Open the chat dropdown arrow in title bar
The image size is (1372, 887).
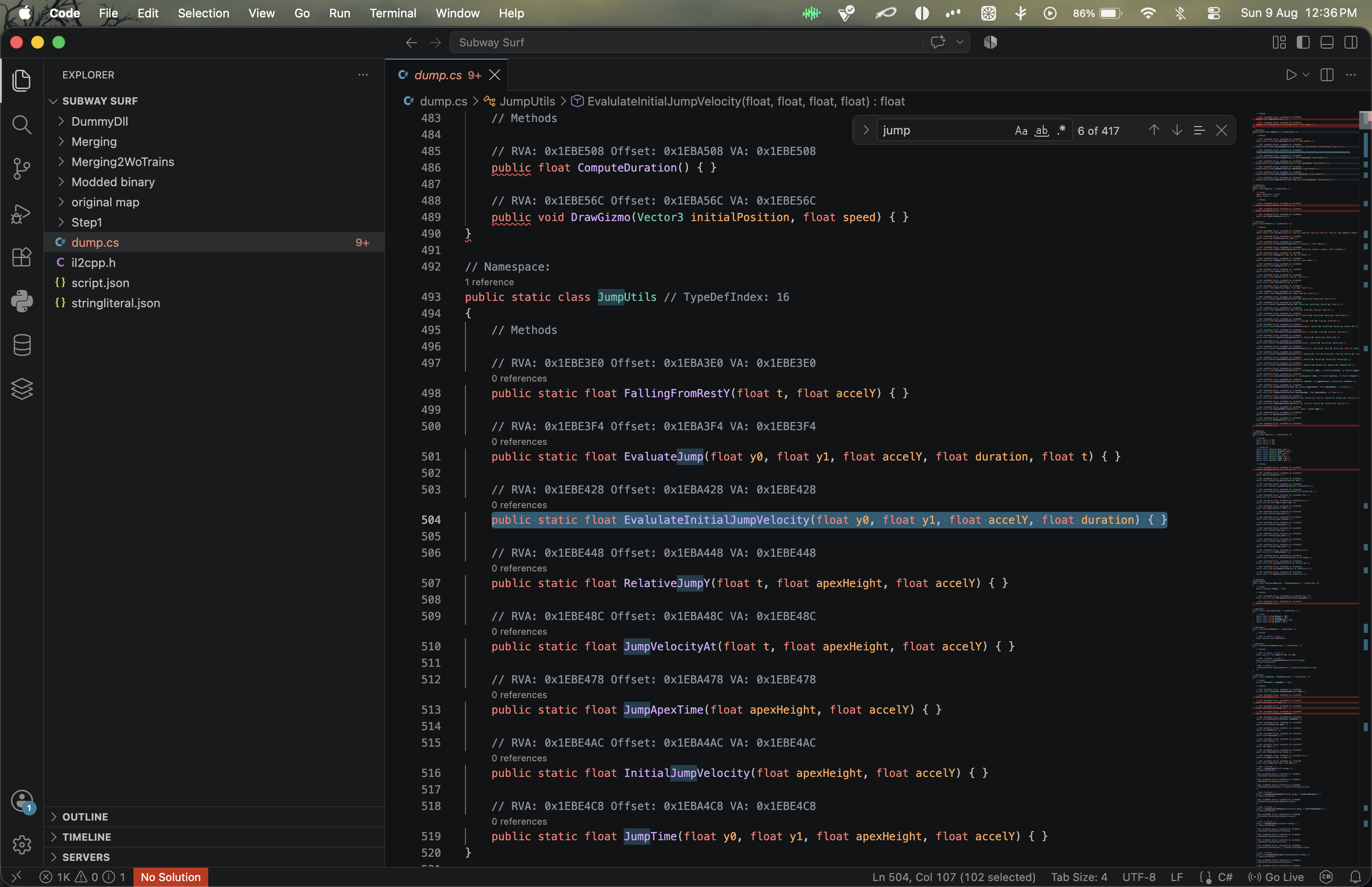pyautogui.click(x=959, y=42)
